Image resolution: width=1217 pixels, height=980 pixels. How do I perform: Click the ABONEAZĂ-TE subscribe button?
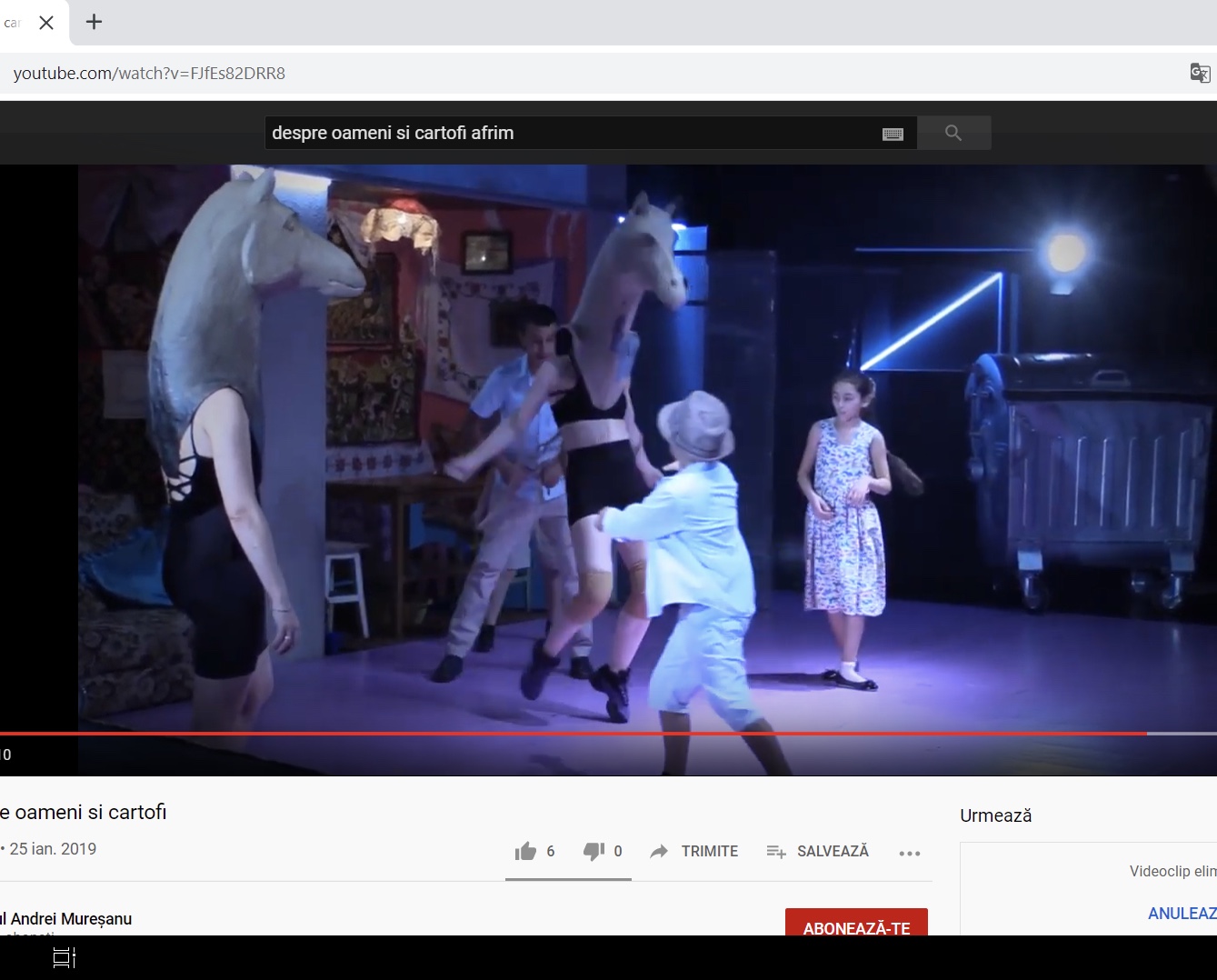[x=856, y=923]
